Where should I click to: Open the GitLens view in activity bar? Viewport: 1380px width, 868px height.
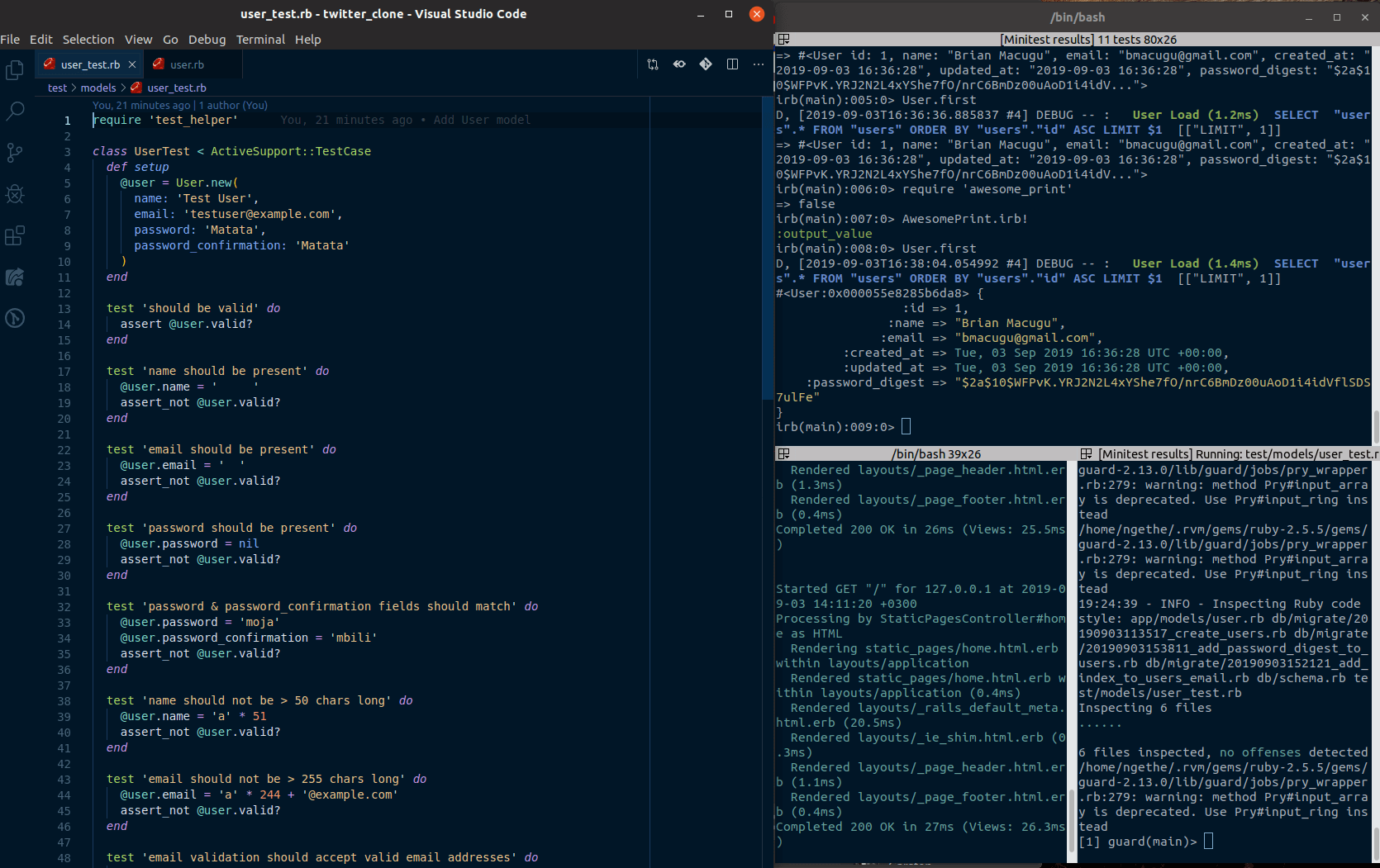point(15,318)
